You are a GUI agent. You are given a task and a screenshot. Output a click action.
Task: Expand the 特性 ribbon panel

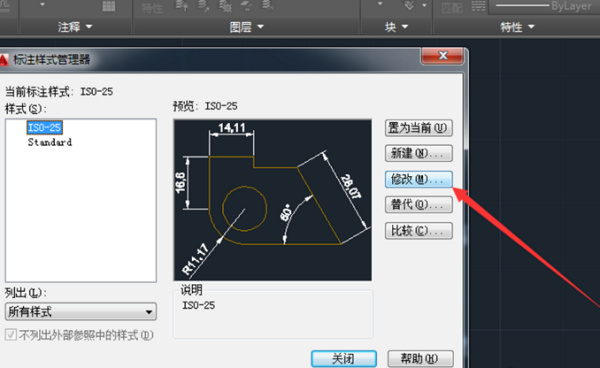pyautogui.click(x=517, y=27)
